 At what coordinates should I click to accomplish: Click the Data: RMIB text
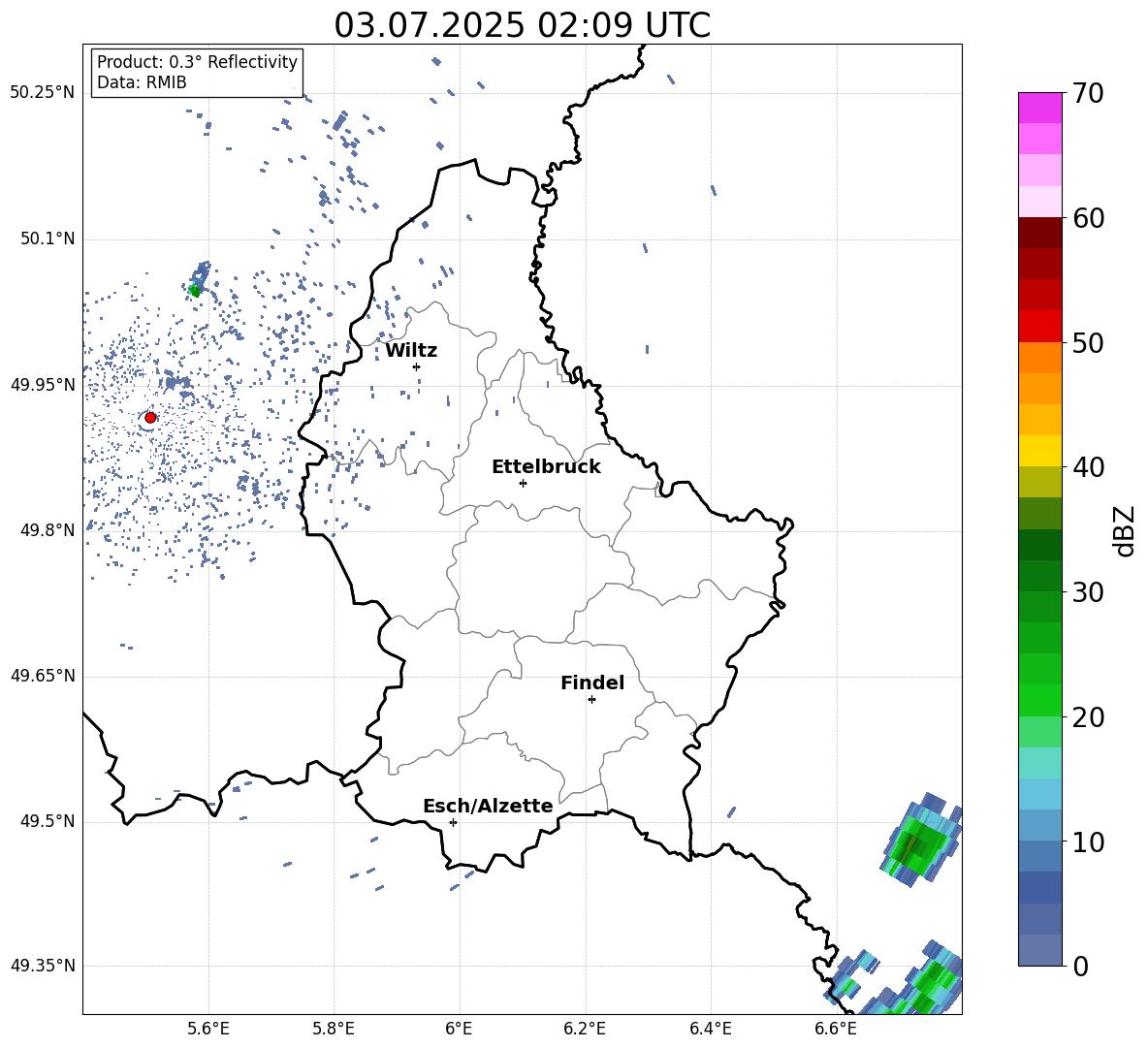click(x=142, y=82)
